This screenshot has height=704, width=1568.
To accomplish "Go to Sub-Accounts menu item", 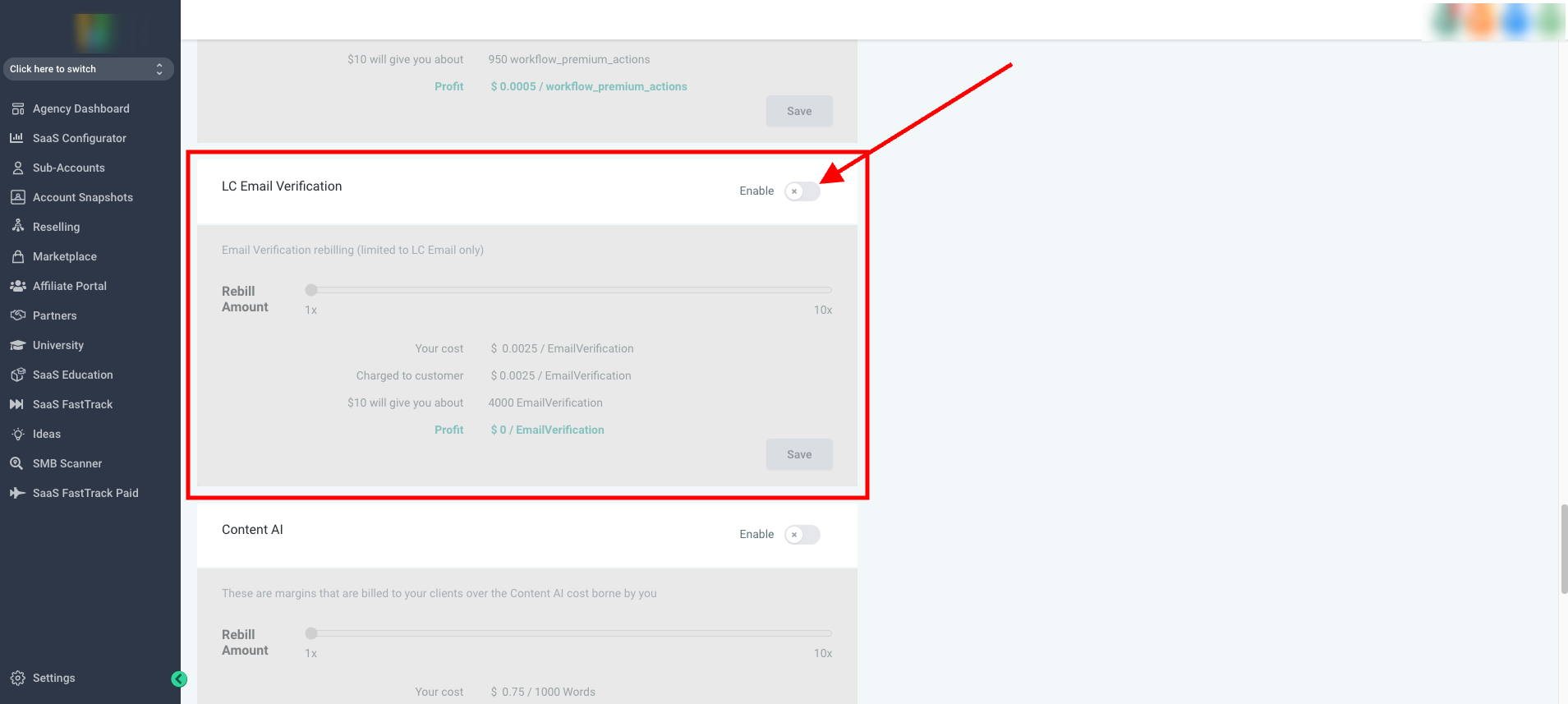I will click(69, 168).
